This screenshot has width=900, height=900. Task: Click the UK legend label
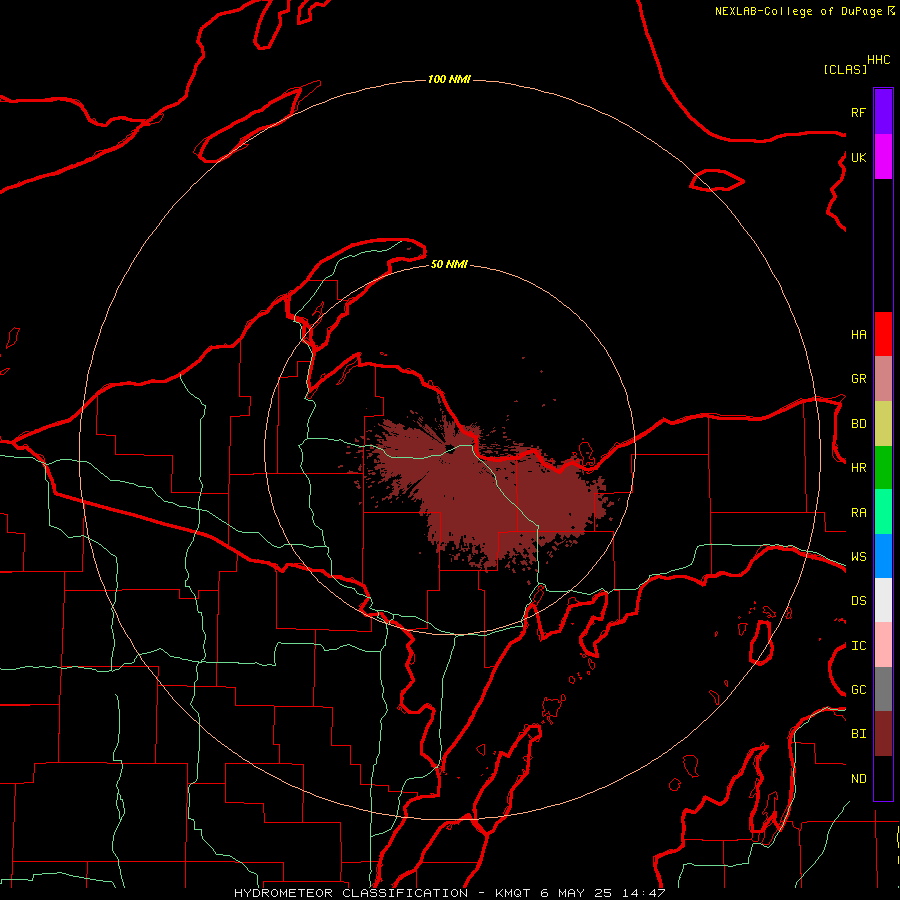click(x=858, y=157)
